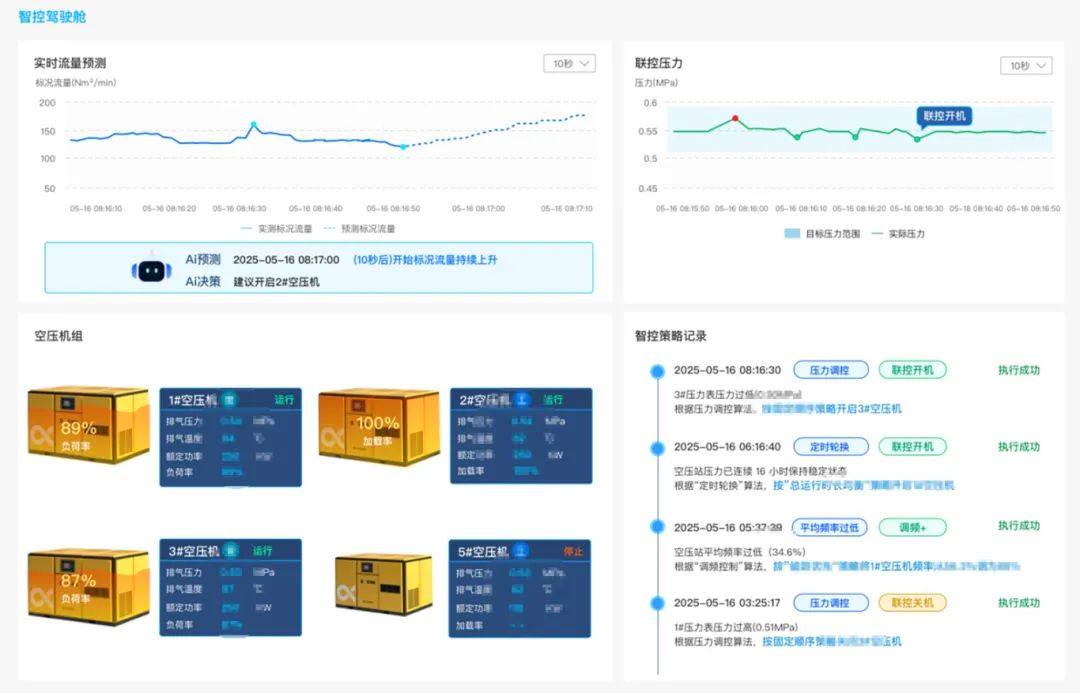1080x693 pixels.
Task: Select the 压力调控 tag on the 08:16:30 record
Action: [830, 369]
